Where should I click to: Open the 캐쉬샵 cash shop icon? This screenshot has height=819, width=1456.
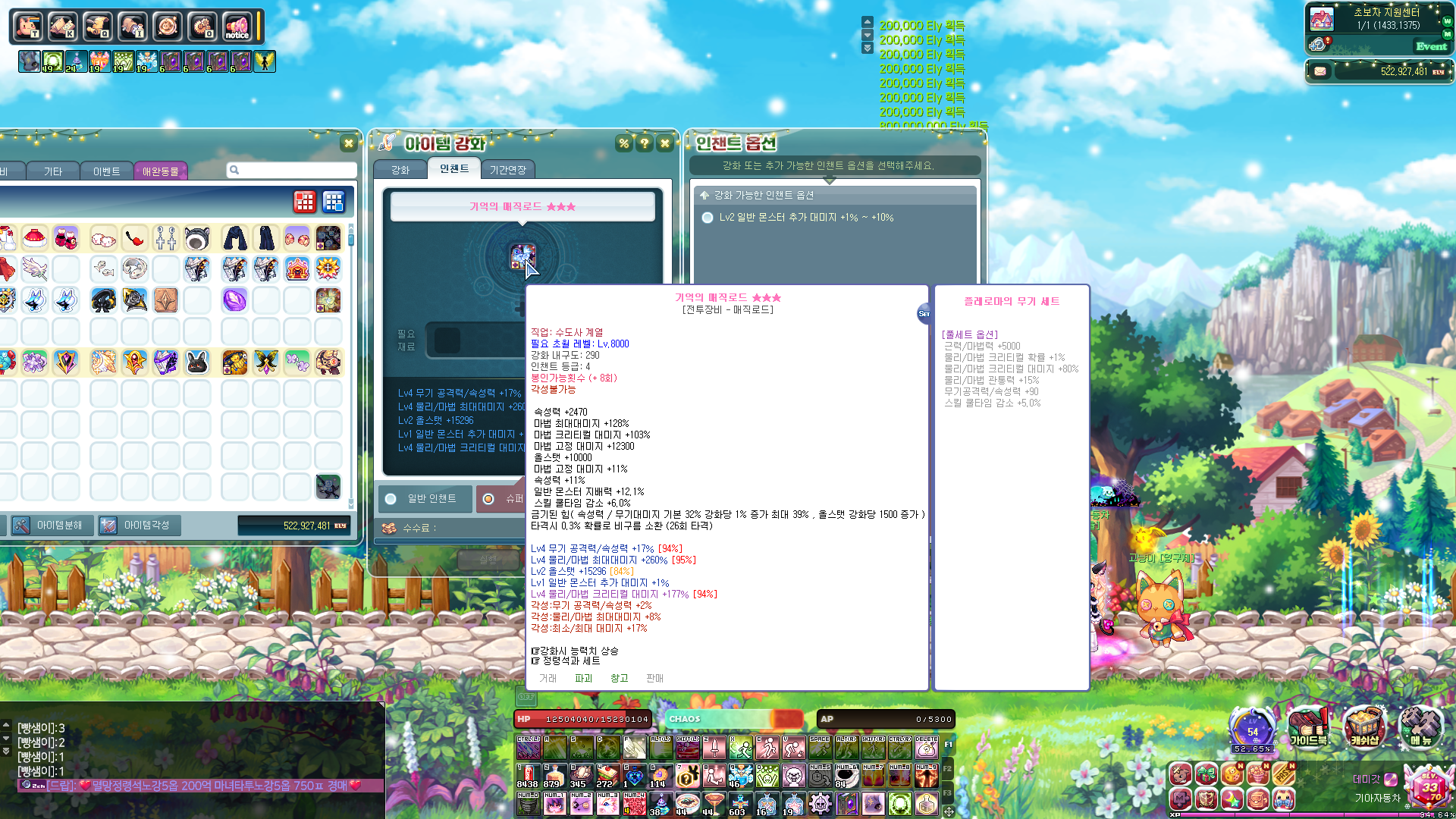pyautogui.click(x=1363, y=726)
